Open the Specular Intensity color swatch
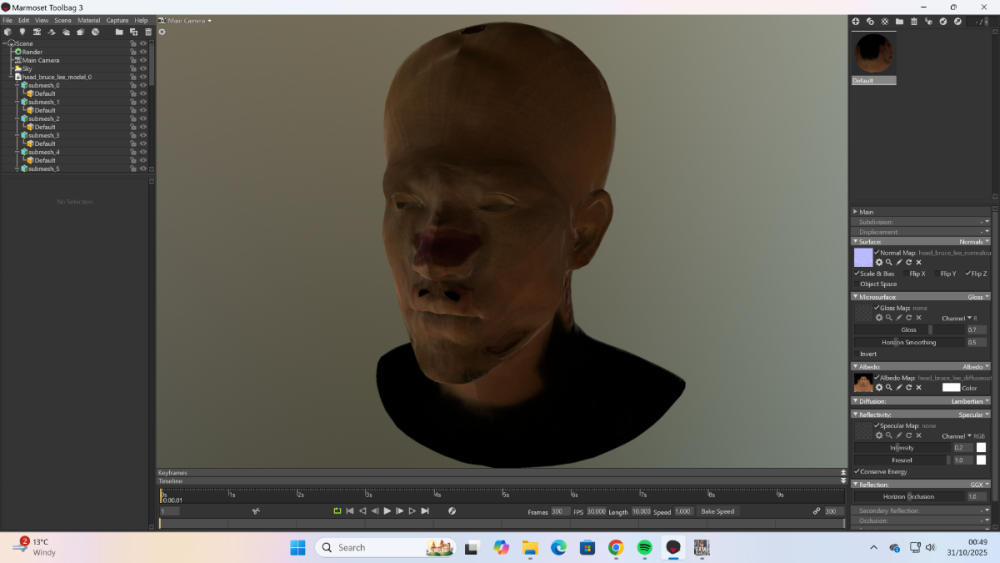The height and width of the screenshot is (563, 1000). point(981,448)
